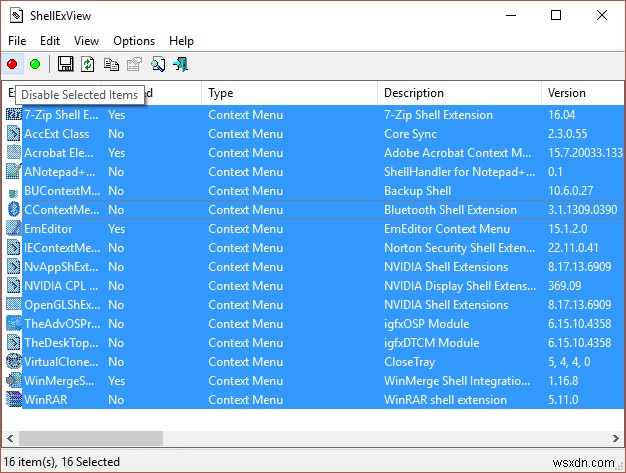
Task: Click the Properties toolbar icon
Action: click(135, 64)
